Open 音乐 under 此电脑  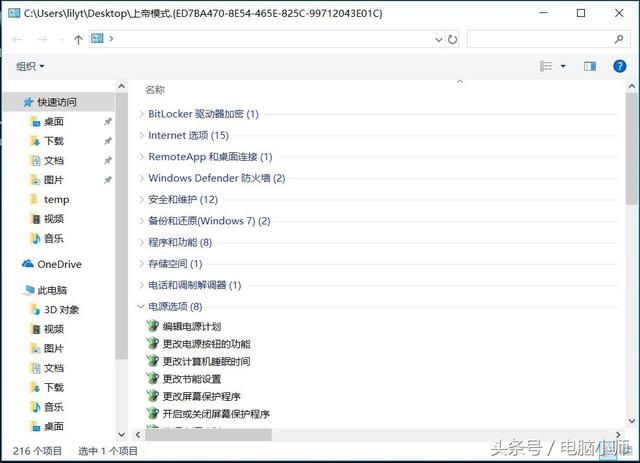coord(53,407)
